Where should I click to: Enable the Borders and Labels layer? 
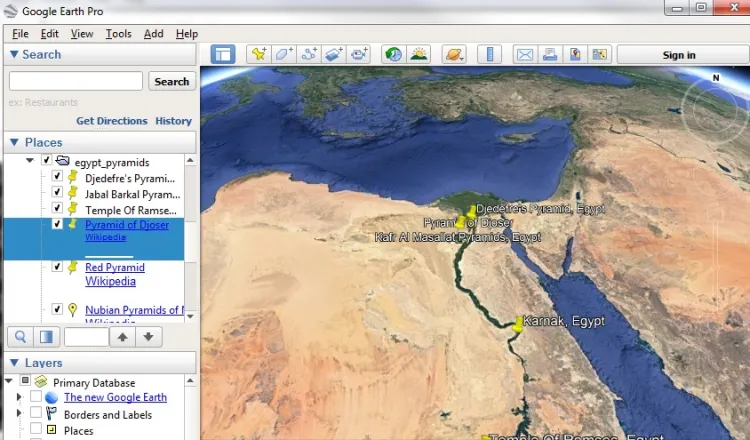pyautogui.click(x=36, y=414)
